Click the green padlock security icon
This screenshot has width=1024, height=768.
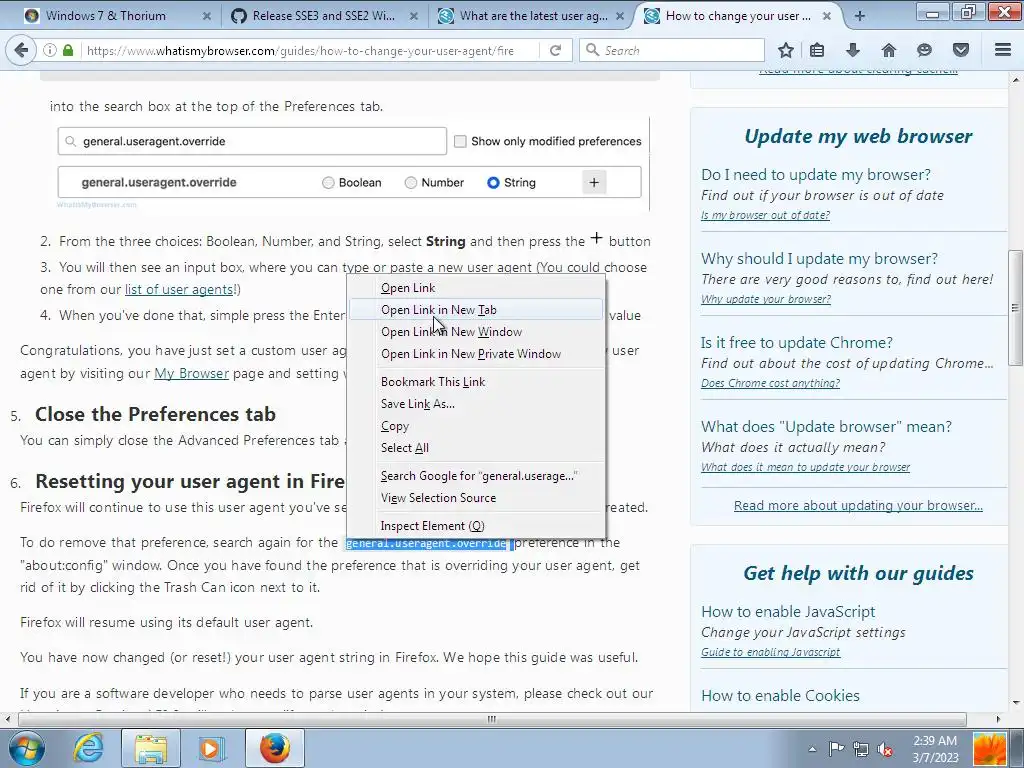click(x=68, y=50)
